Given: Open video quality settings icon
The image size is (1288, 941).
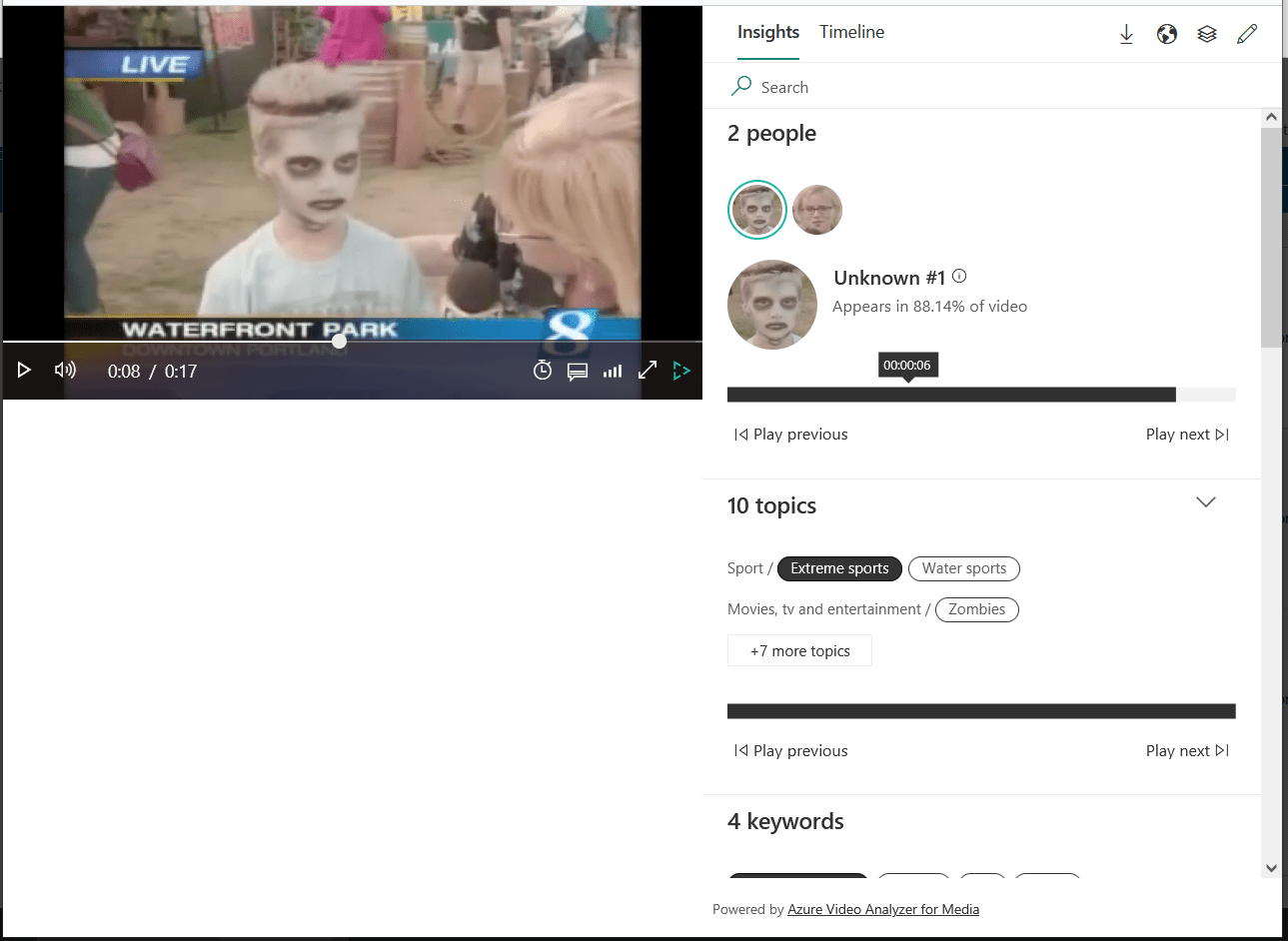Looking at the screenshot, I should coord(613,372).
